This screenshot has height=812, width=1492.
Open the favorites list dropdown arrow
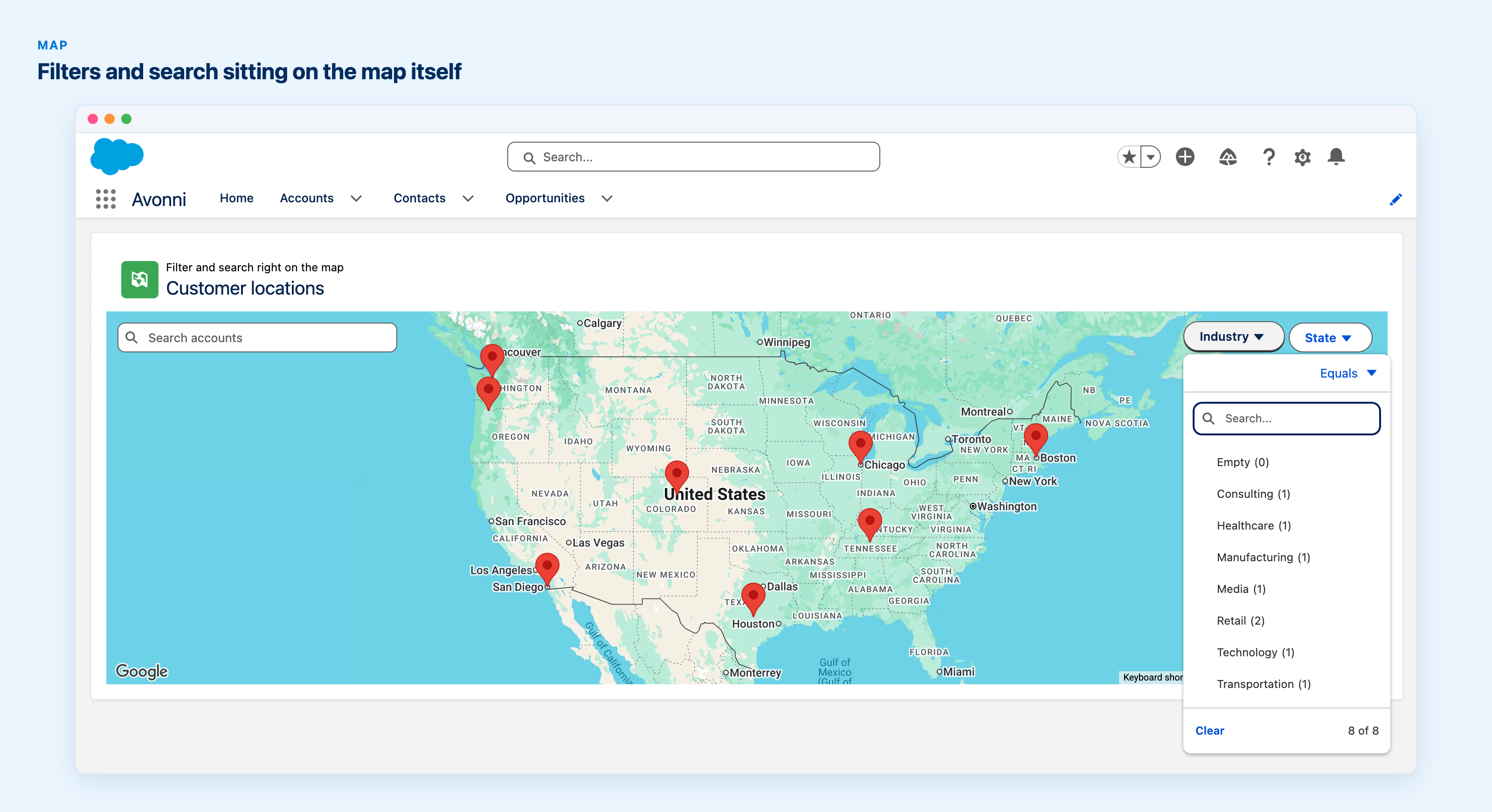pos(1151,157)
